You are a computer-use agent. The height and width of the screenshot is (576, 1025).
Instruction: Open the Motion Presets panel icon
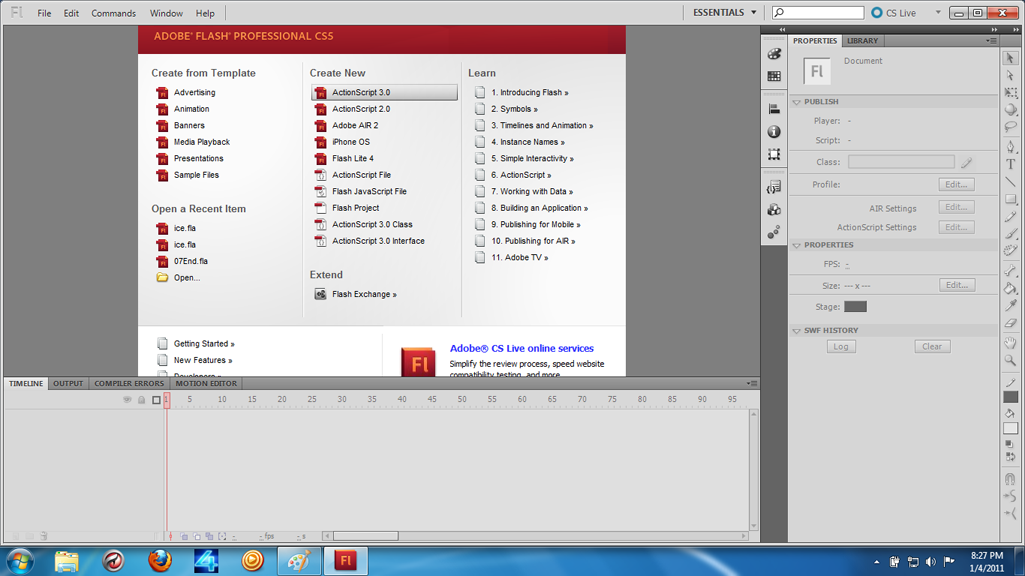[x=774, y=232]
